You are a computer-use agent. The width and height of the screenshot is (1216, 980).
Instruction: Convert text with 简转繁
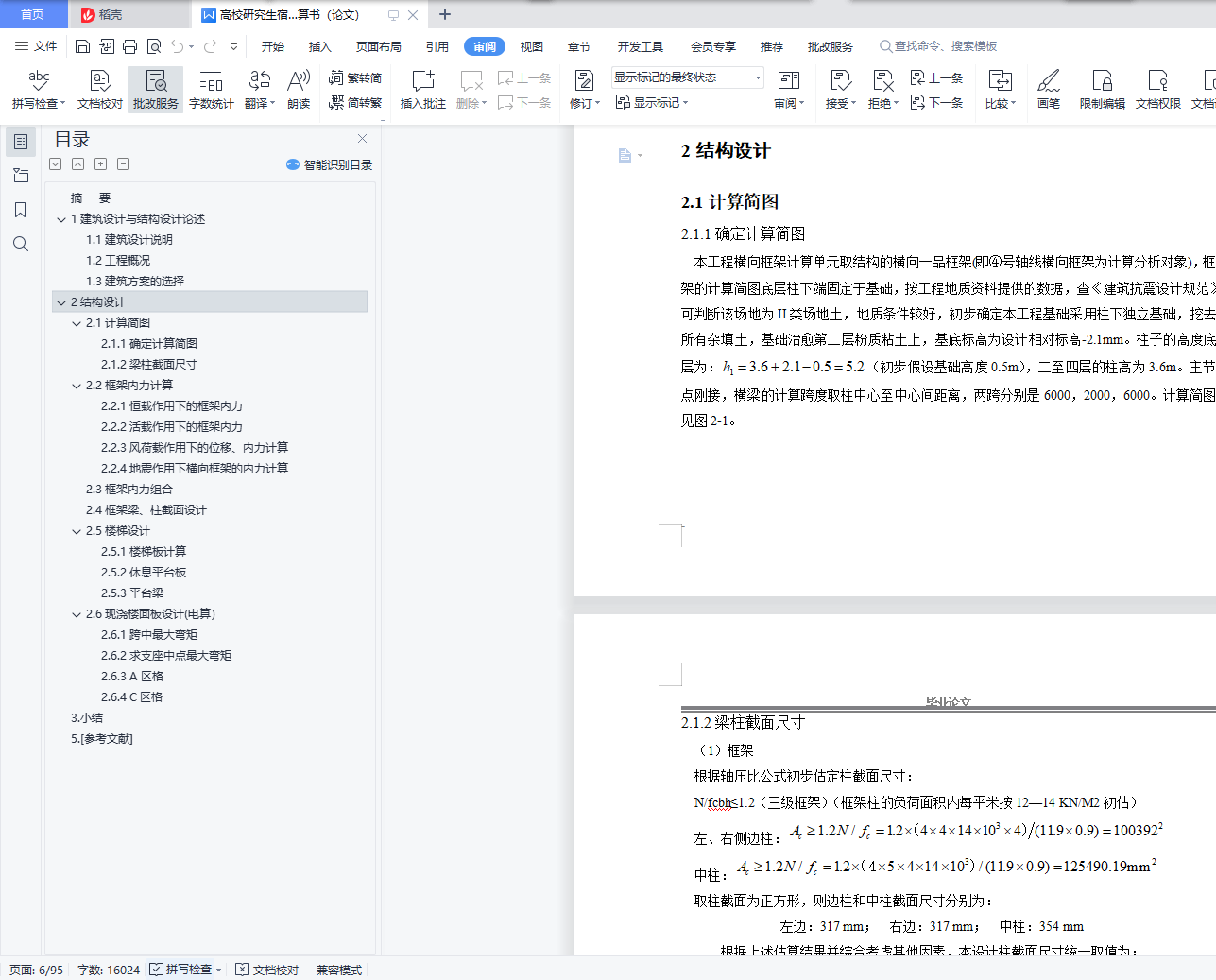click(x=355, y=102)
